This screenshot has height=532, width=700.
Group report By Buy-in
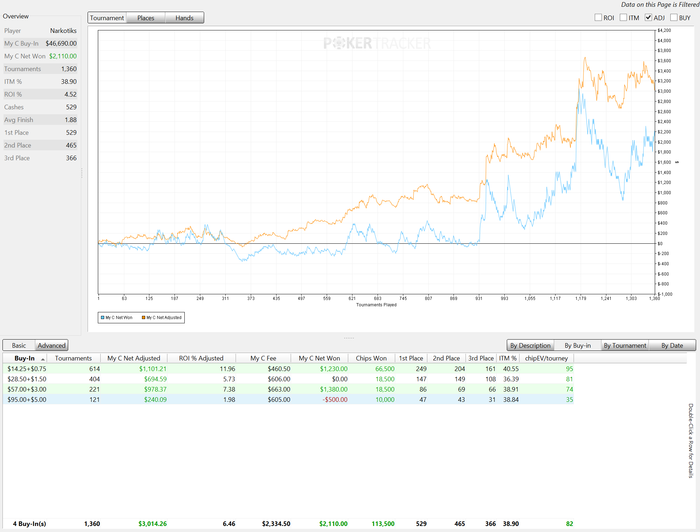(x=578, y=345)
